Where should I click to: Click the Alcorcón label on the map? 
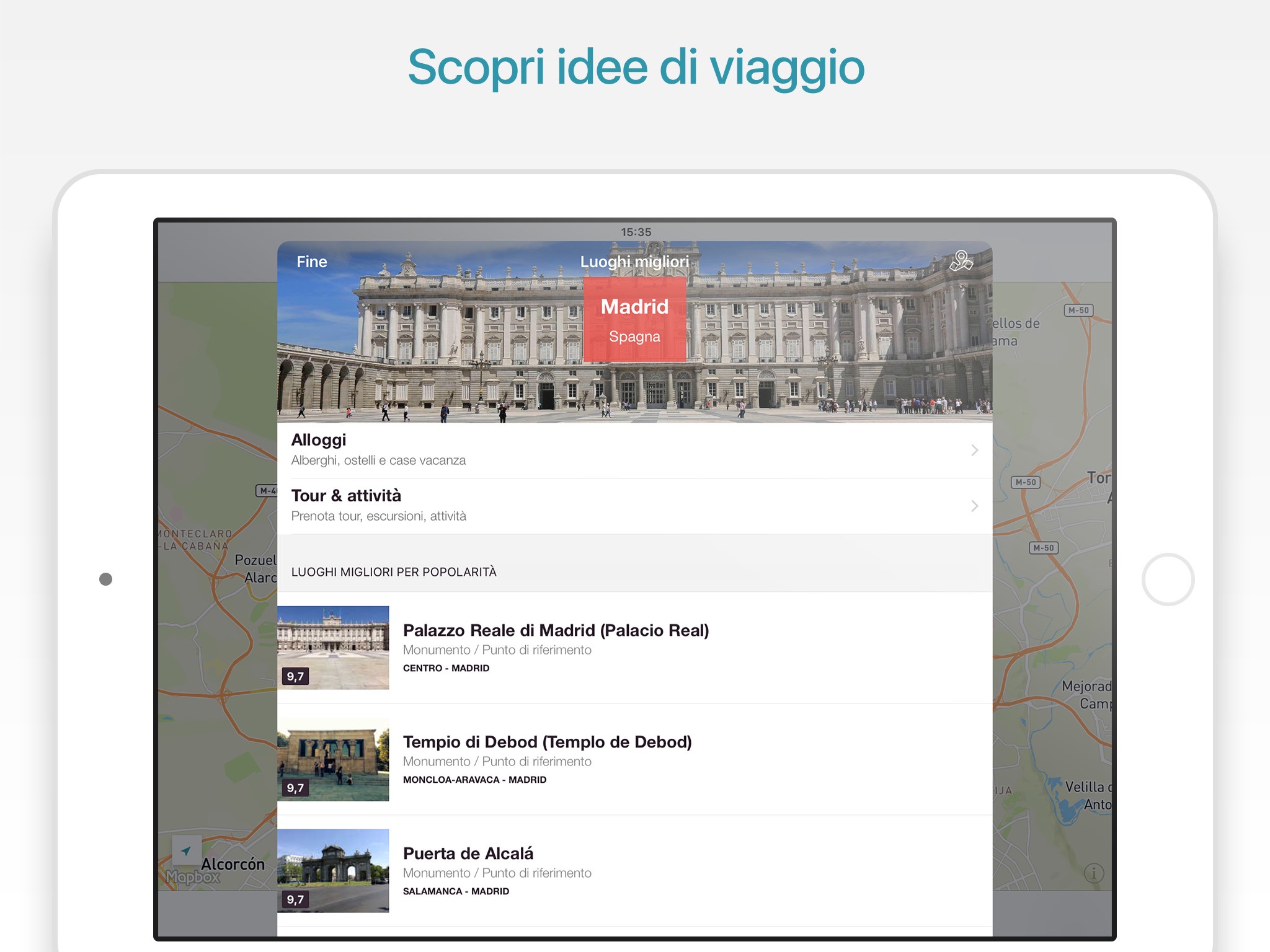coord(233,864)
